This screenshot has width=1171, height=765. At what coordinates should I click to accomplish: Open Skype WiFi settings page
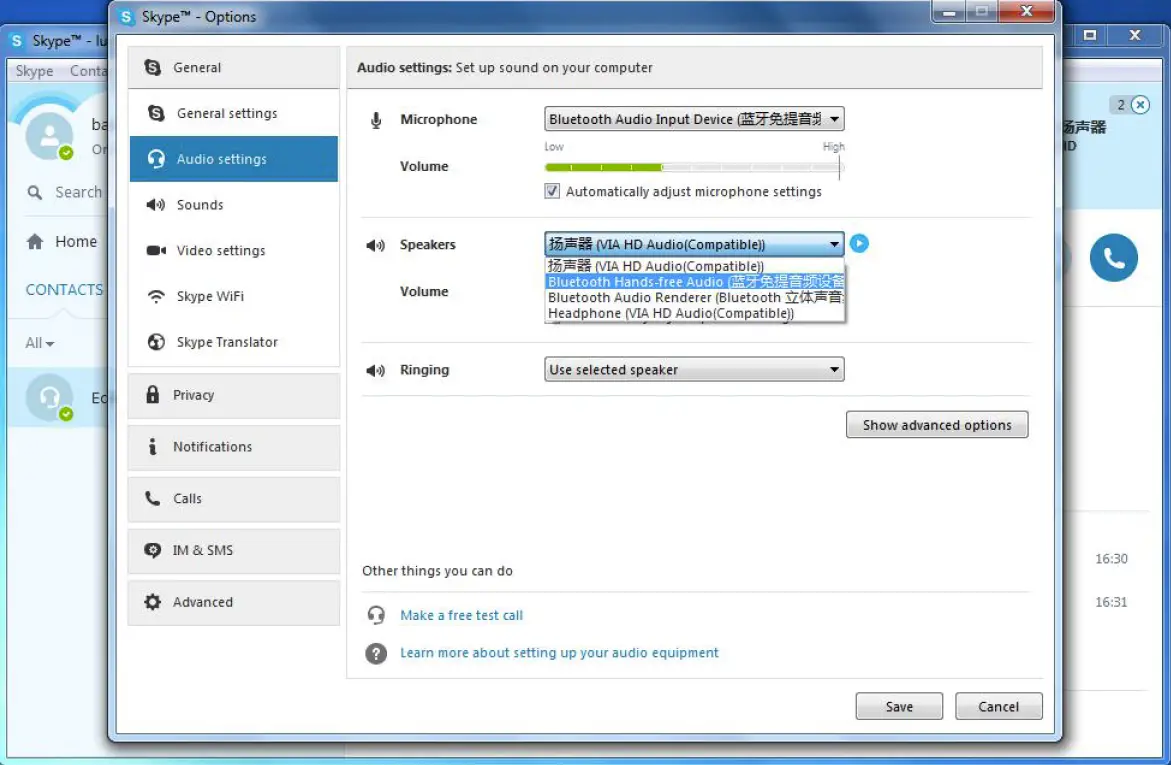point(234,297)
